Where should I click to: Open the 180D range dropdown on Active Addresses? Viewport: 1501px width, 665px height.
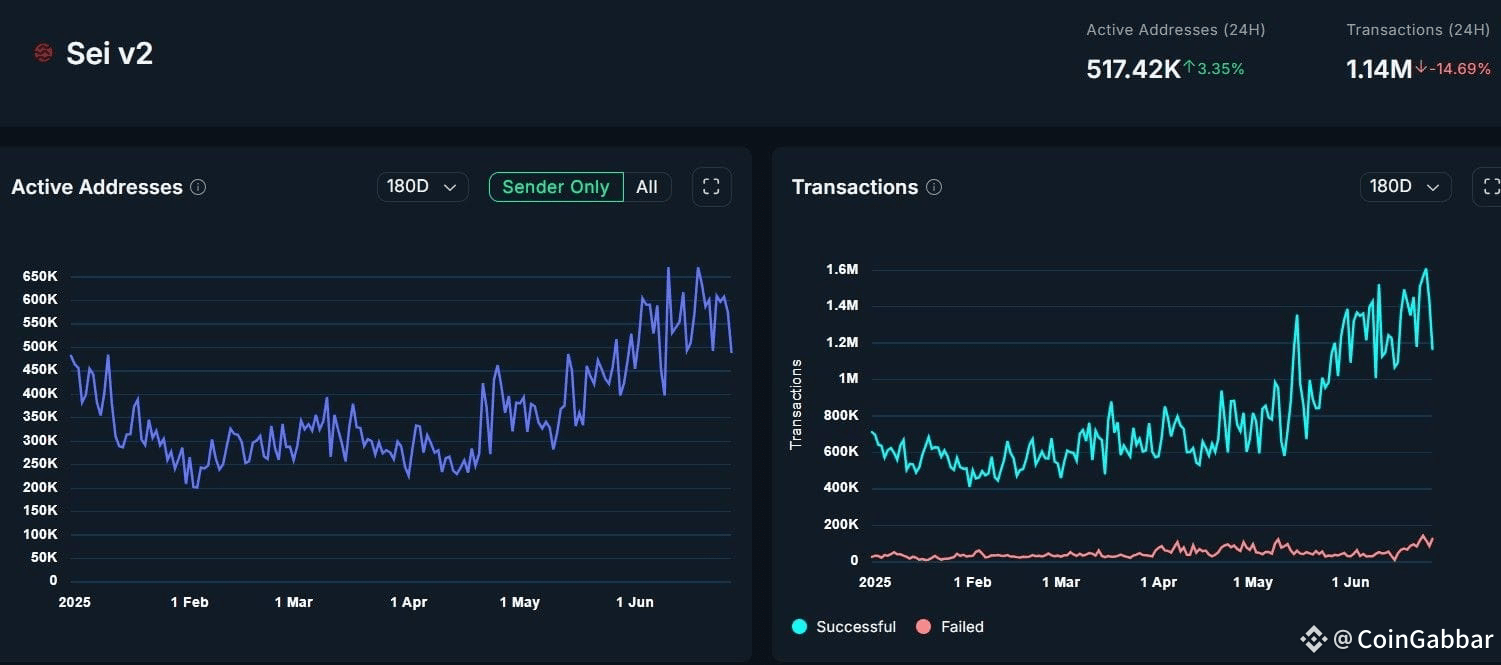coord(422,186)
